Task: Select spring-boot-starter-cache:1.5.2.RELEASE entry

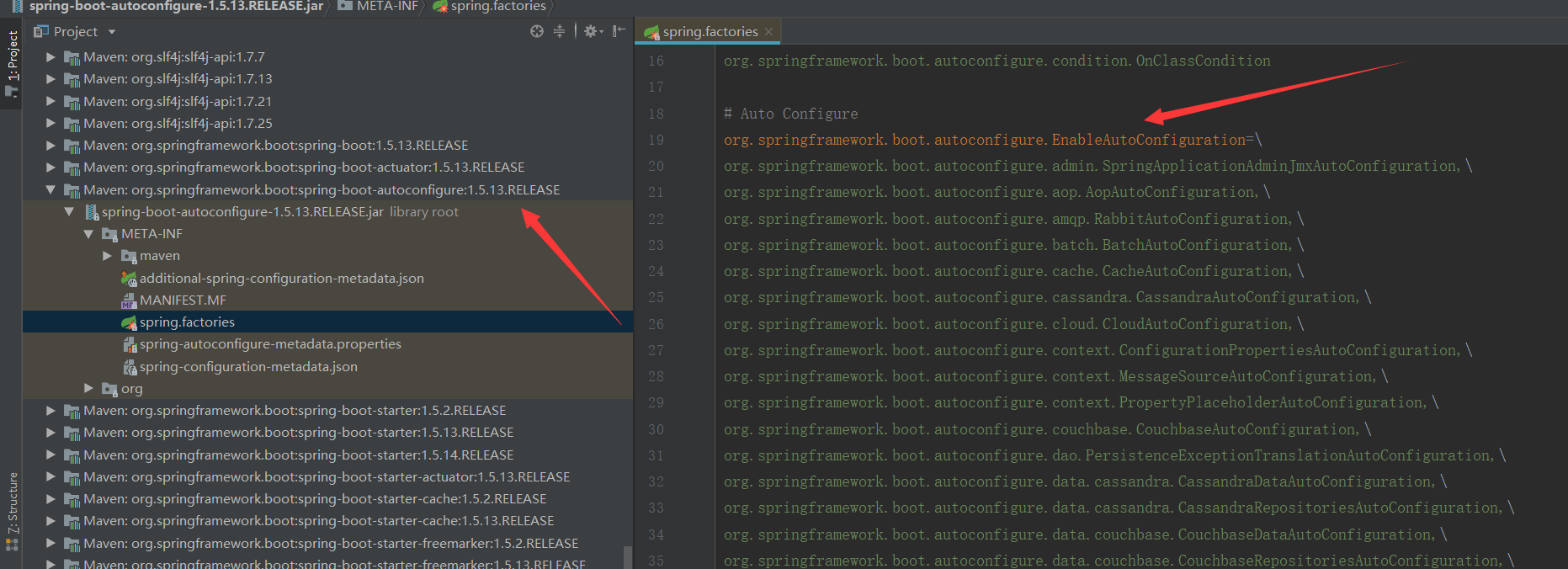Action: click(x=315, y=498)
